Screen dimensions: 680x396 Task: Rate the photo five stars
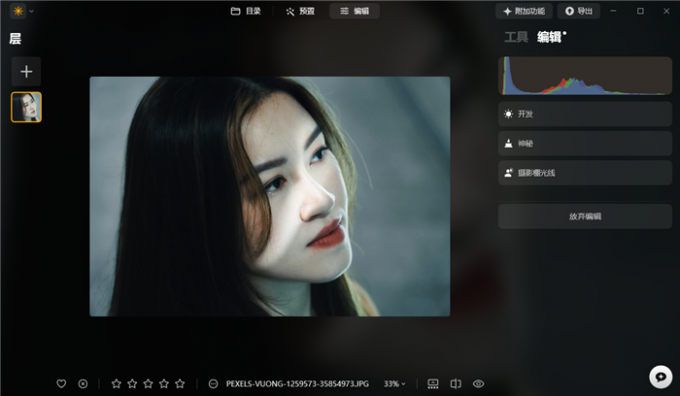pyautogui.click(x=180, y=384)
